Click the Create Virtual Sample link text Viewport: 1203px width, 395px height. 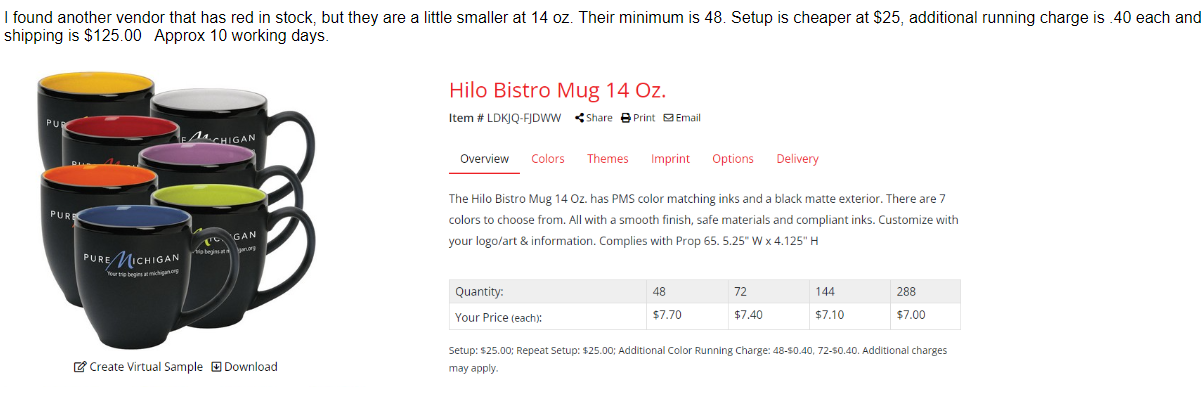pos(146,367)
